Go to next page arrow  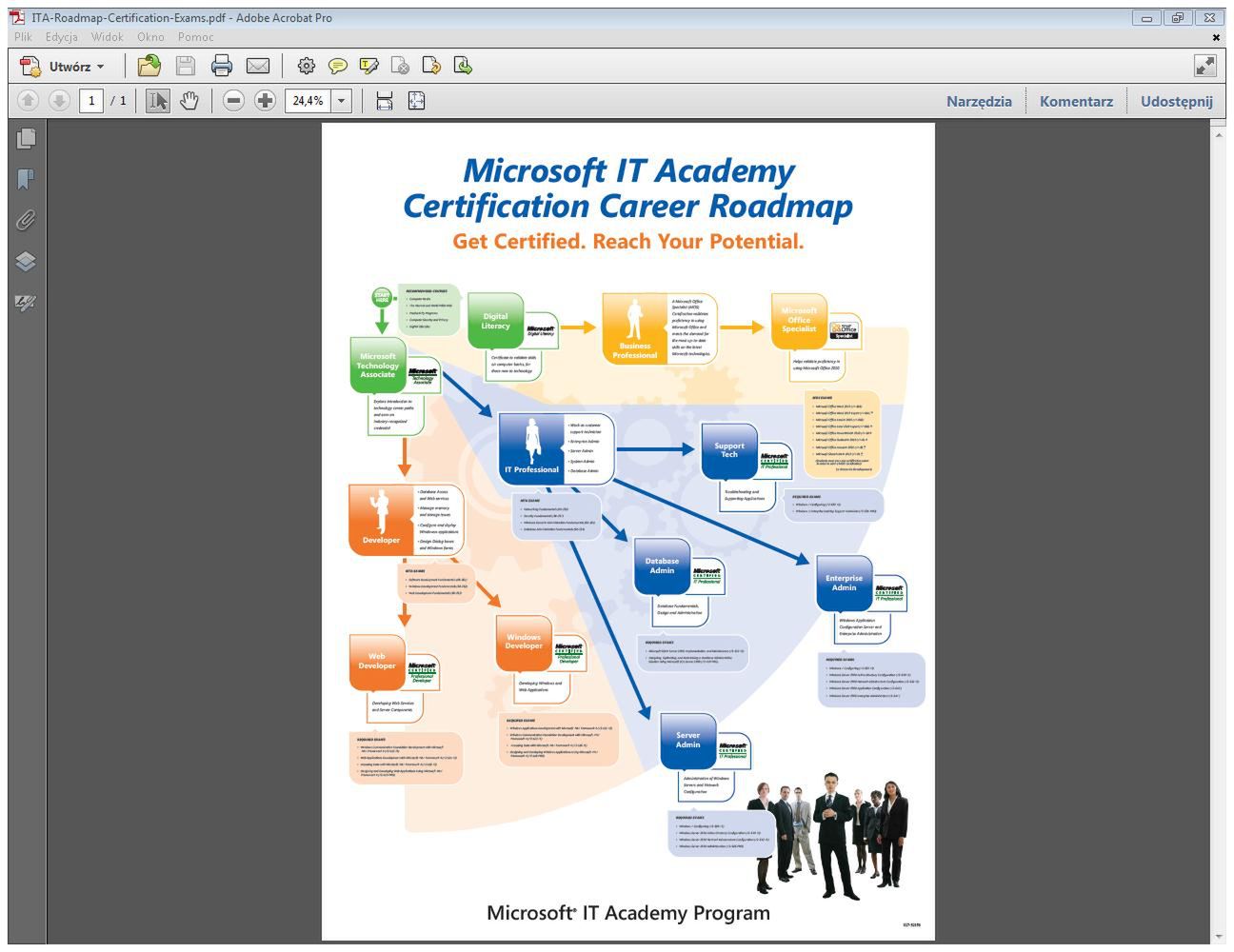[x=59, y=100]
